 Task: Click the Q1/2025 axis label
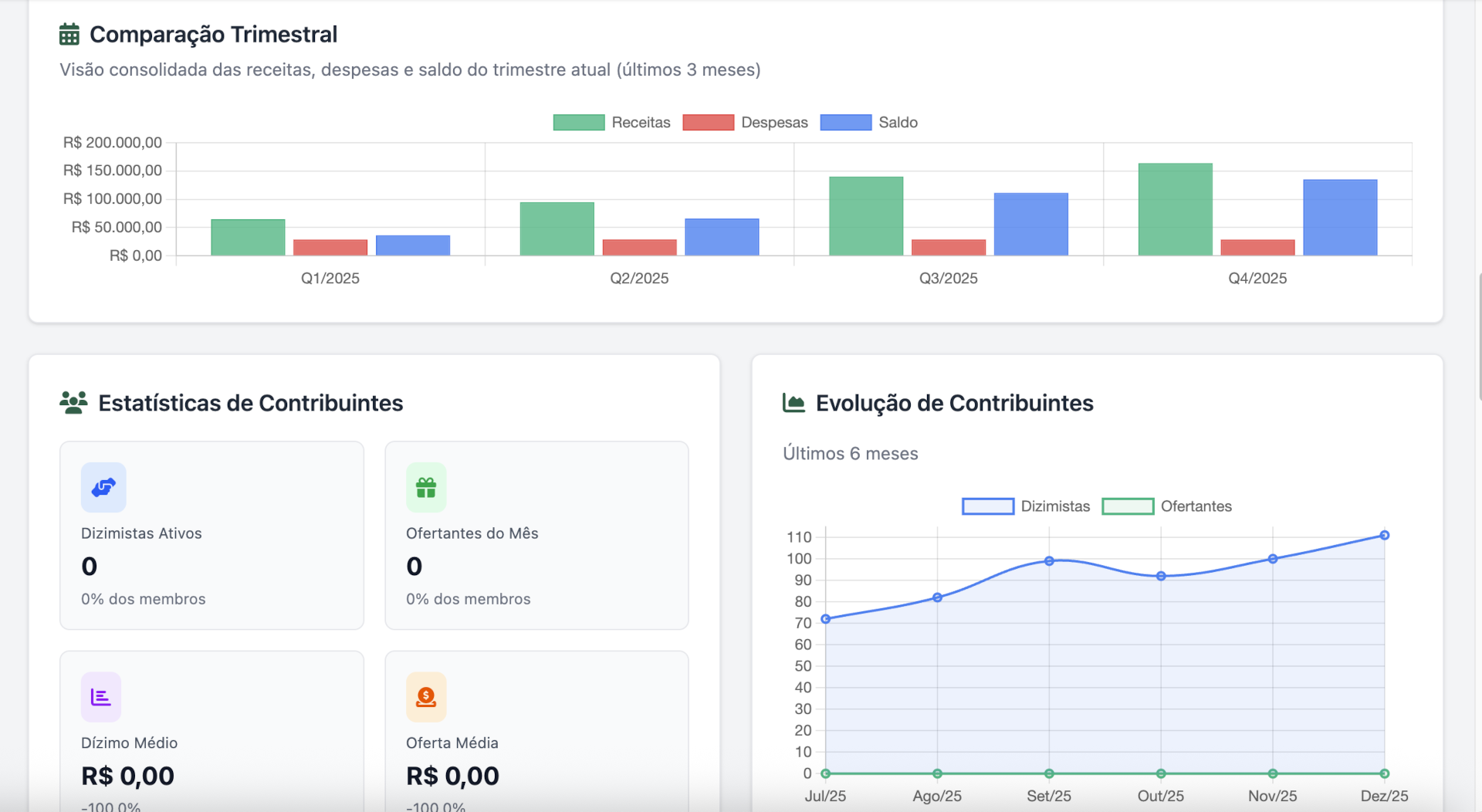[330, 278]
